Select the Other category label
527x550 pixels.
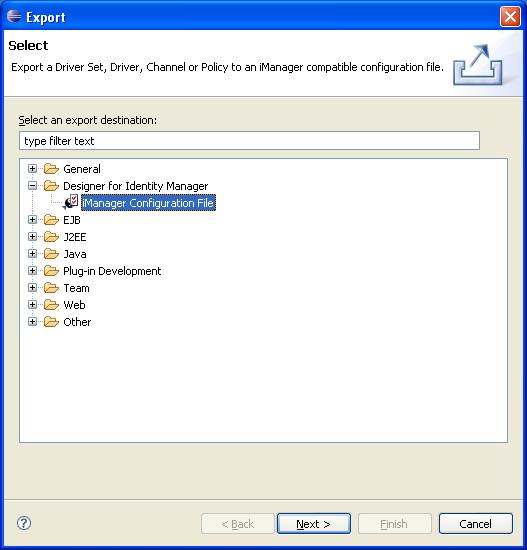pyautogui.click(x=77, y=322)
